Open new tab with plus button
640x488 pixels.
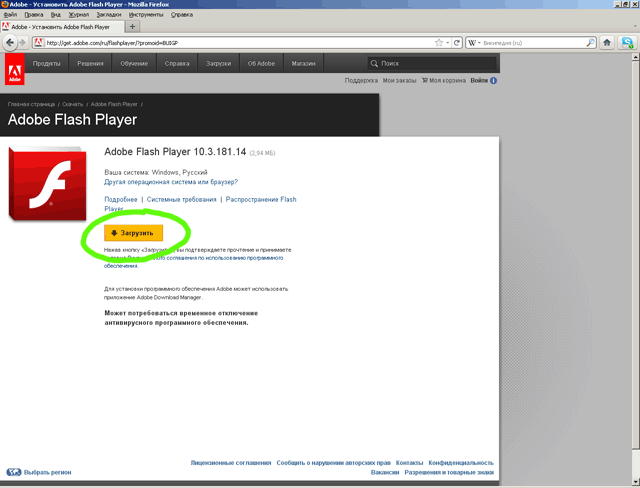tap(133, 27)
